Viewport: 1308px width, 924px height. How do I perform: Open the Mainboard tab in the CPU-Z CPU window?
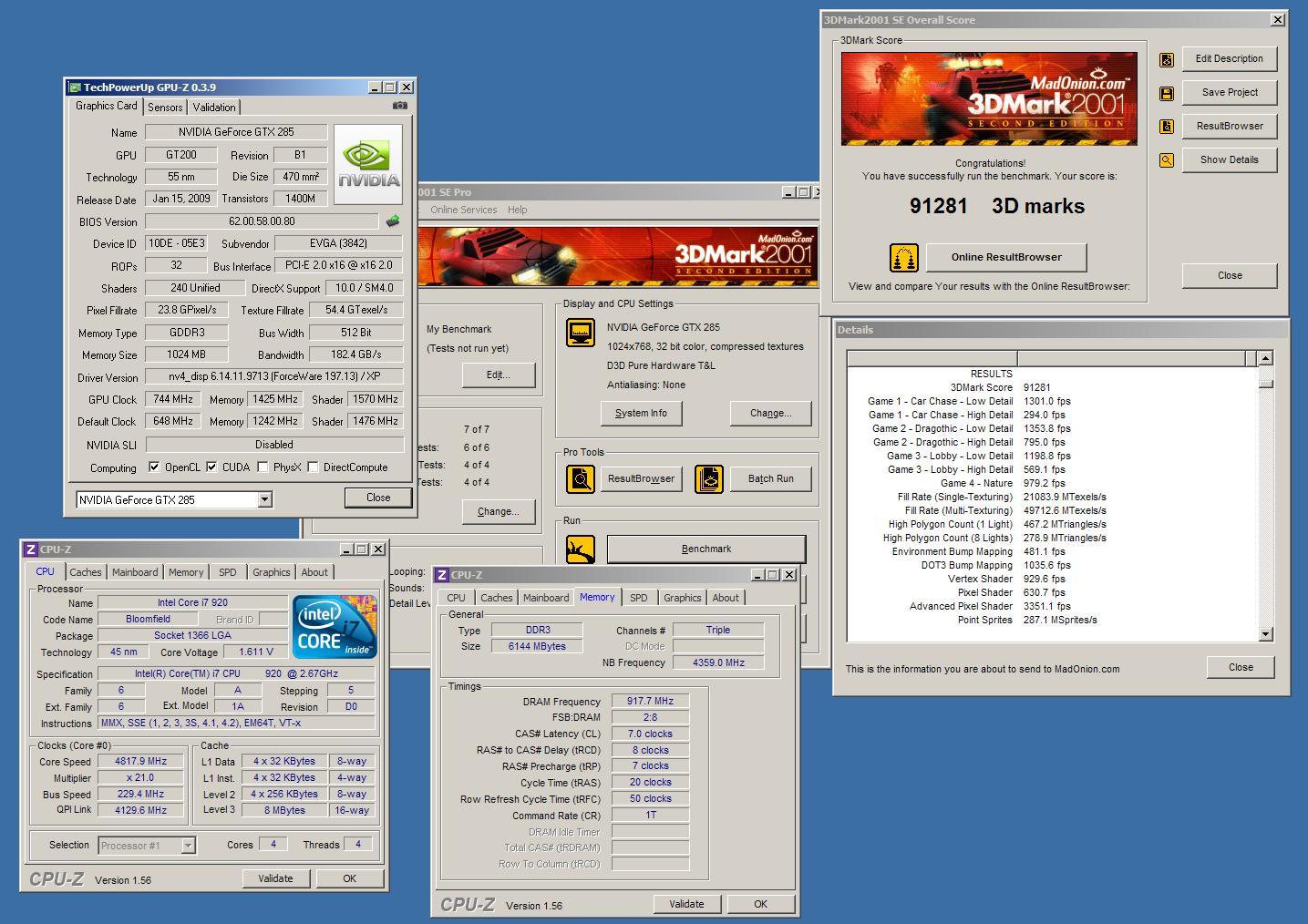(135, 572)
